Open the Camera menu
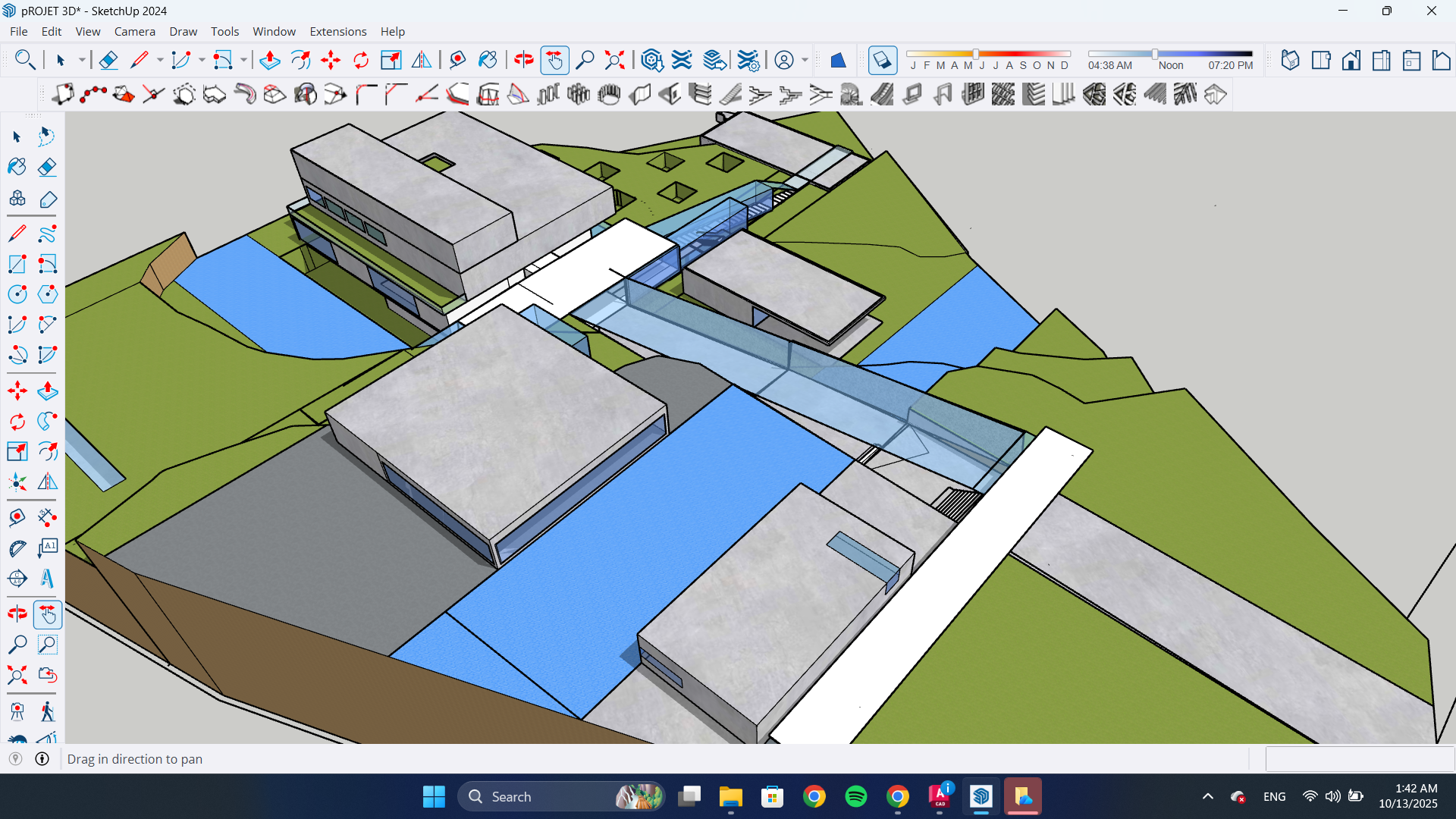Viewport: 1456px width, 819px height. tap(134, 31)
